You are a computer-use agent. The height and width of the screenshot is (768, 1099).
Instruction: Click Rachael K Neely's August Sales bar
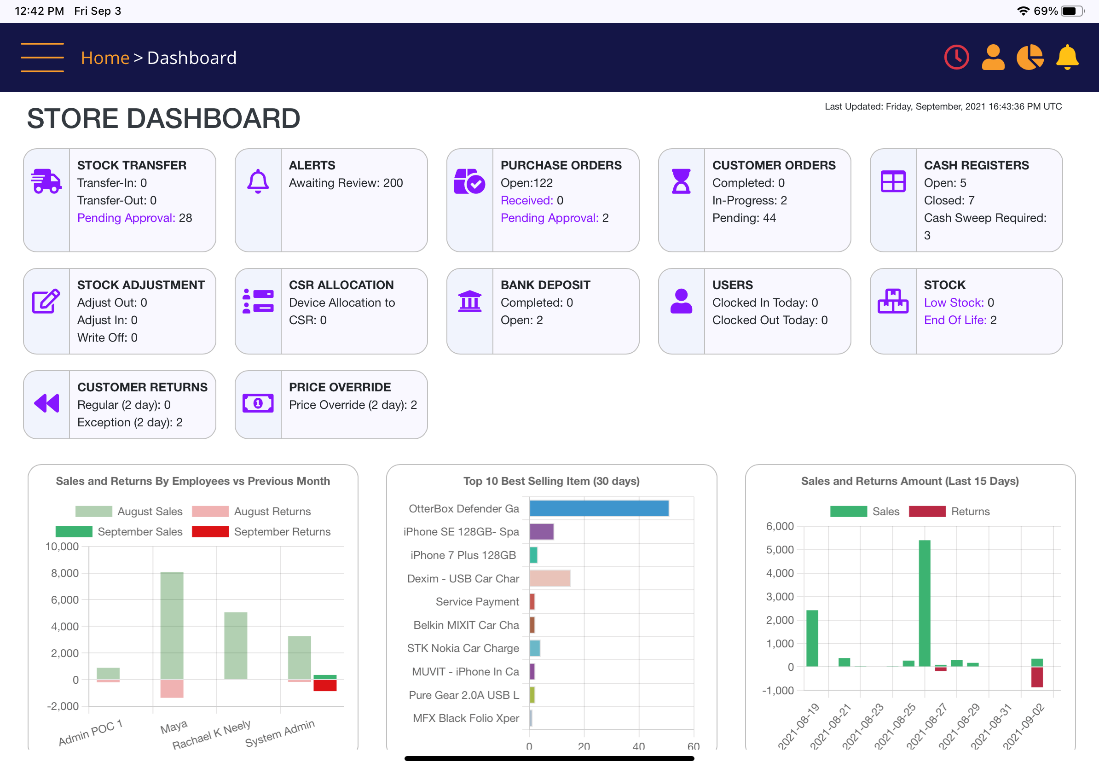pyautogui.click(x=236, y=645)
